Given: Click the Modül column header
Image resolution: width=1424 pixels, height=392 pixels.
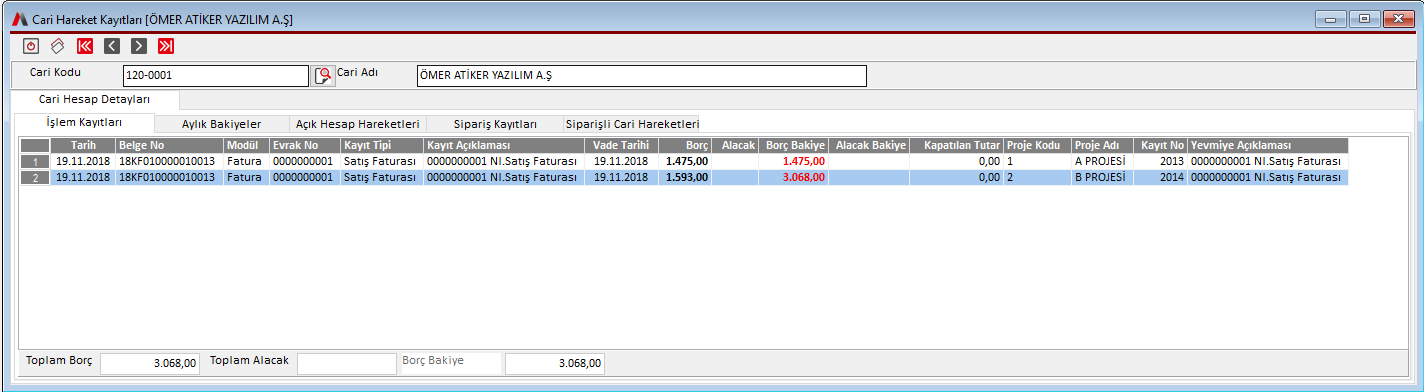Looking at the screenshot, I should (x=246, y=145).
